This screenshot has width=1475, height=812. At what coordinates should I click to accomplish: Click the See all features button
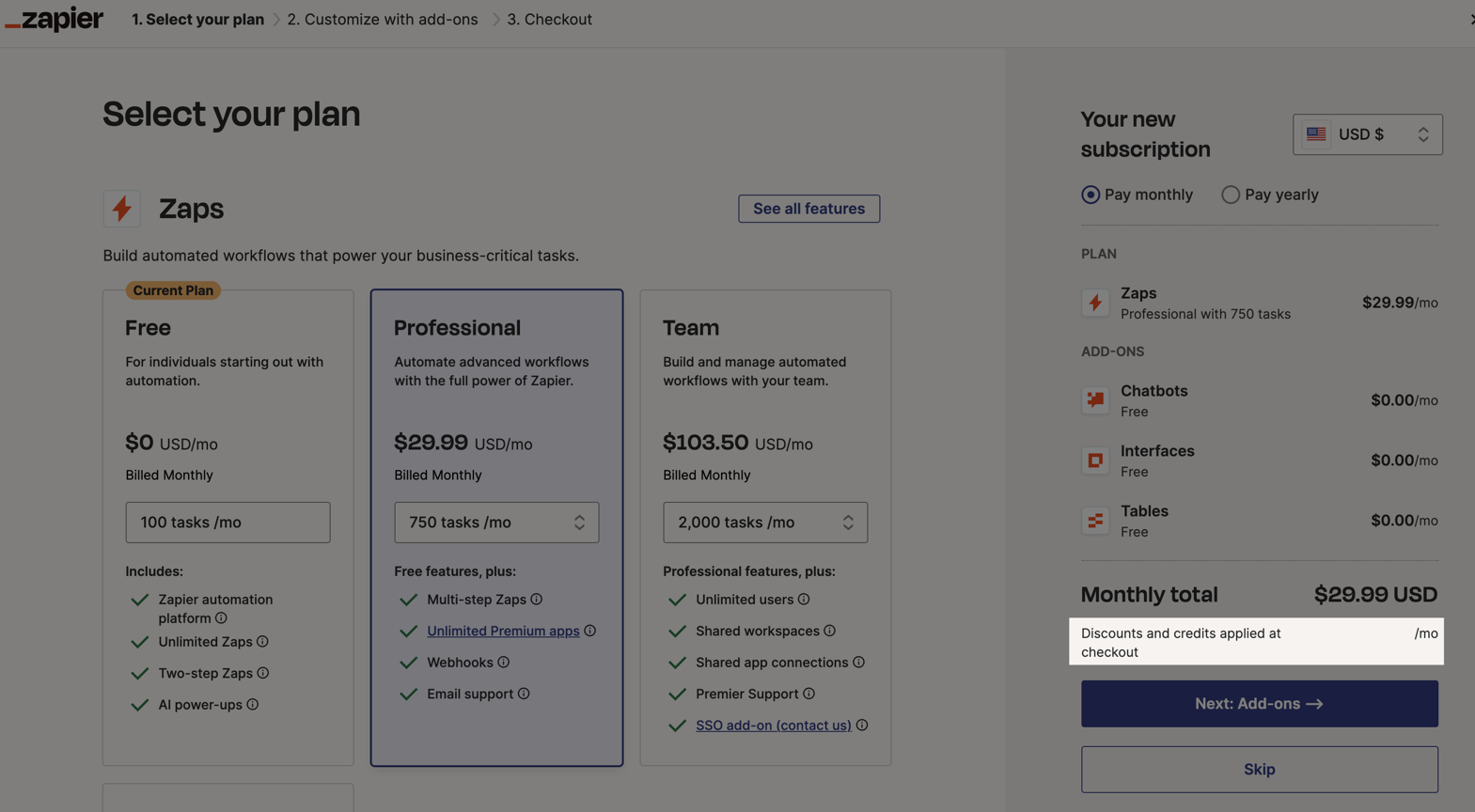click(x=809, y=209)
